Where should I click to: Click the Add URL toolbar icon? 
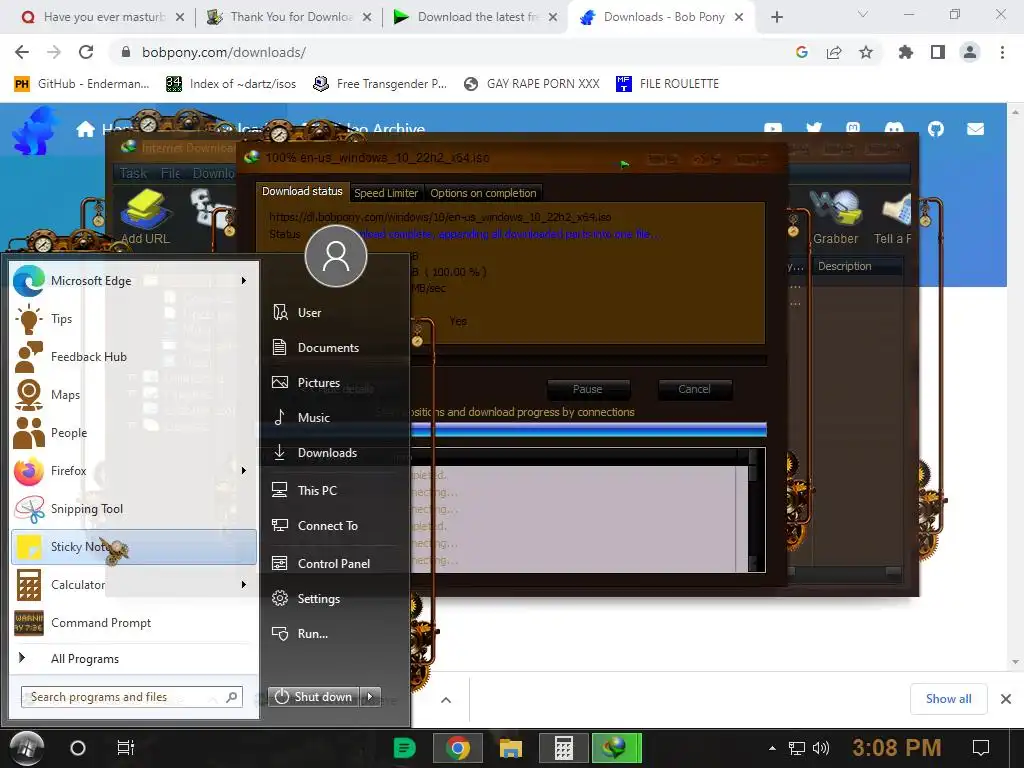tap(145, 217)
